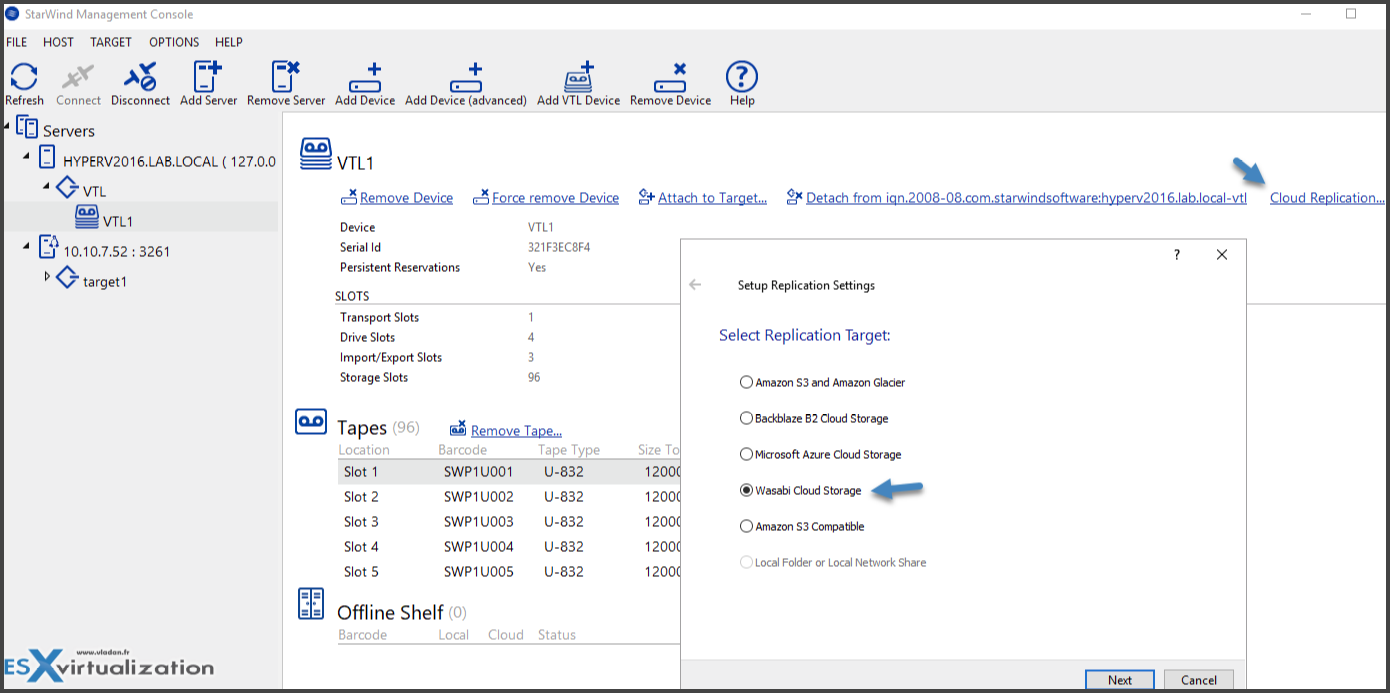This screenshot has width=1390, height=693.
Task: Select the Slot 2 tape row
Action: [509, 497]
